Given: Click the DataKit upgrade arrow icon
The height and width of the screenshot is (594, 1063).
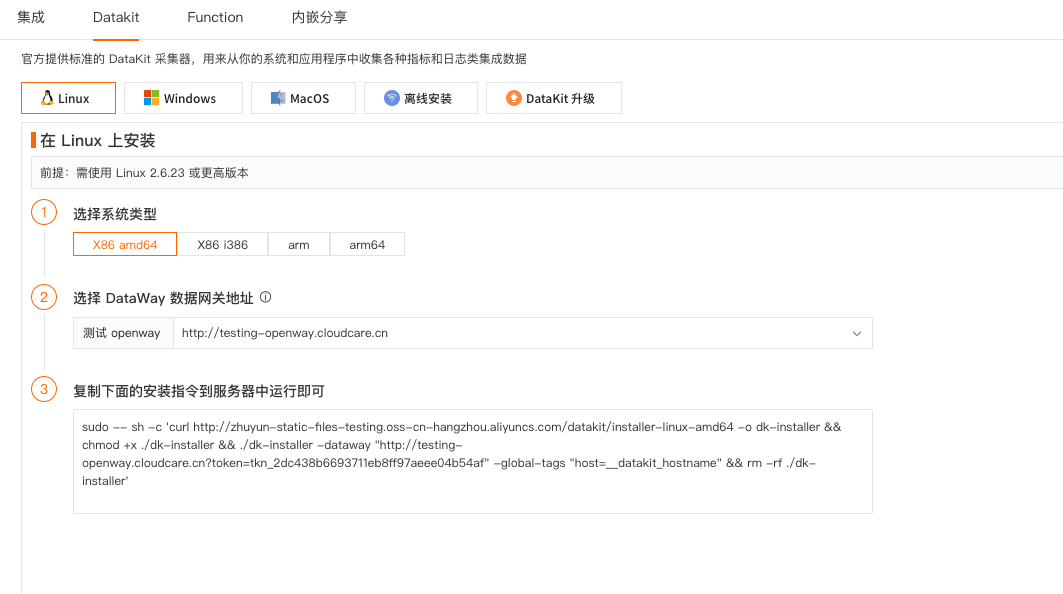Looking at the screenshot, I should click(514, 98).
